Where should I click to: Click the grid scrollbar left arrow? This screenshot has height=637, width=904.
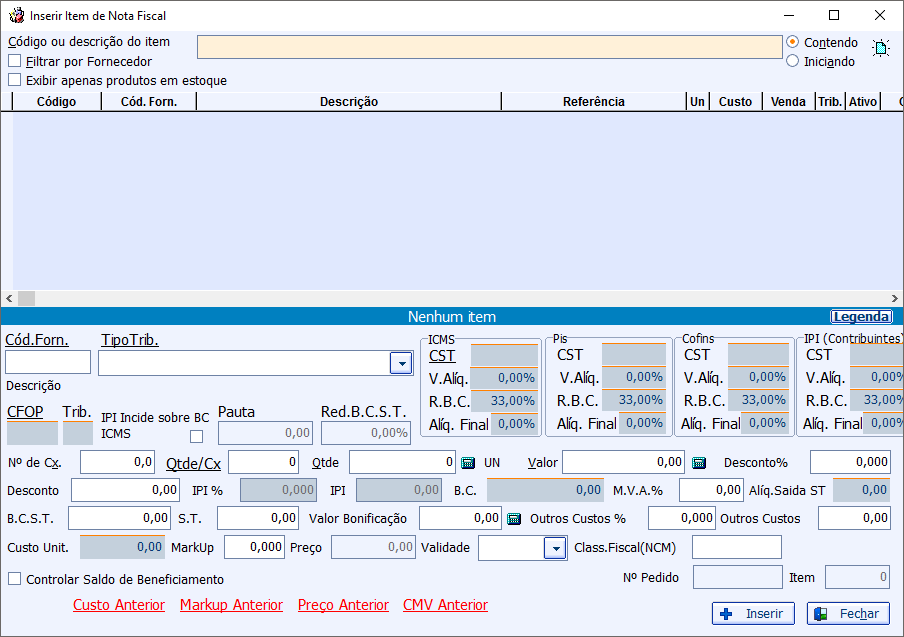coord(9,298)
